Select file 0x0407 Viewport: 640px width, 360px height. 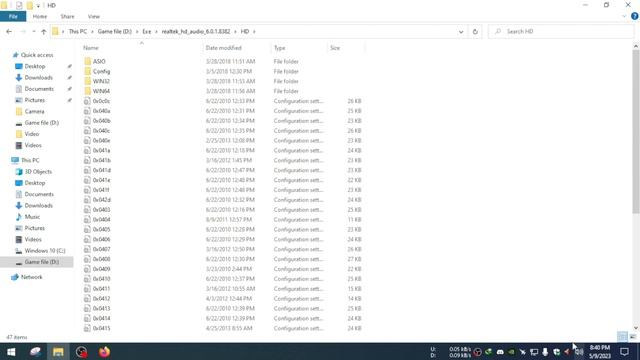tap(101, 249)
